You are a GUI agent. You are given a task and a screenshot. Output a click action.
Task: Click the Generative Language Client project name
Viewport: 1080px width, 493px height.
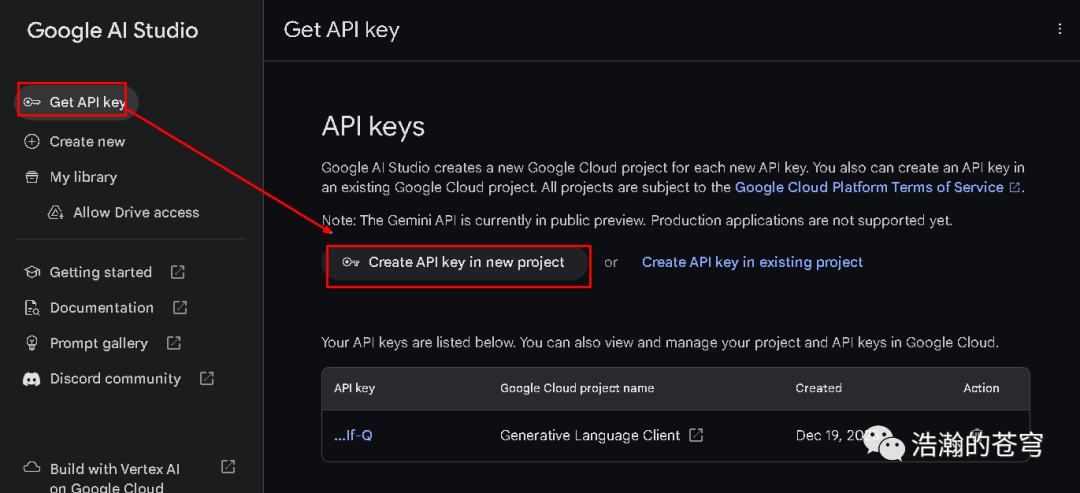590,435
